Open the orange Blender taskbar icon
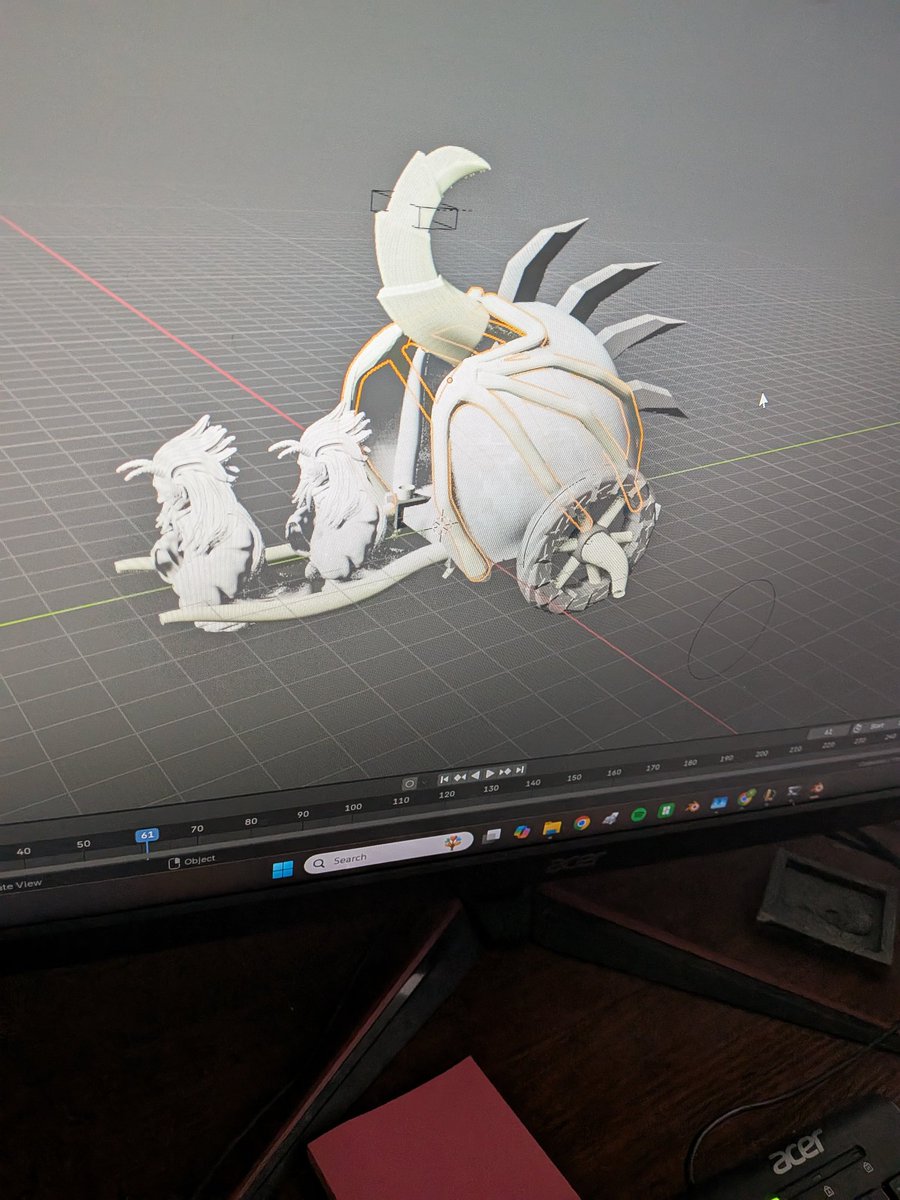The width and height of the screenshot is (900, 1200). (x=693, y=806)
